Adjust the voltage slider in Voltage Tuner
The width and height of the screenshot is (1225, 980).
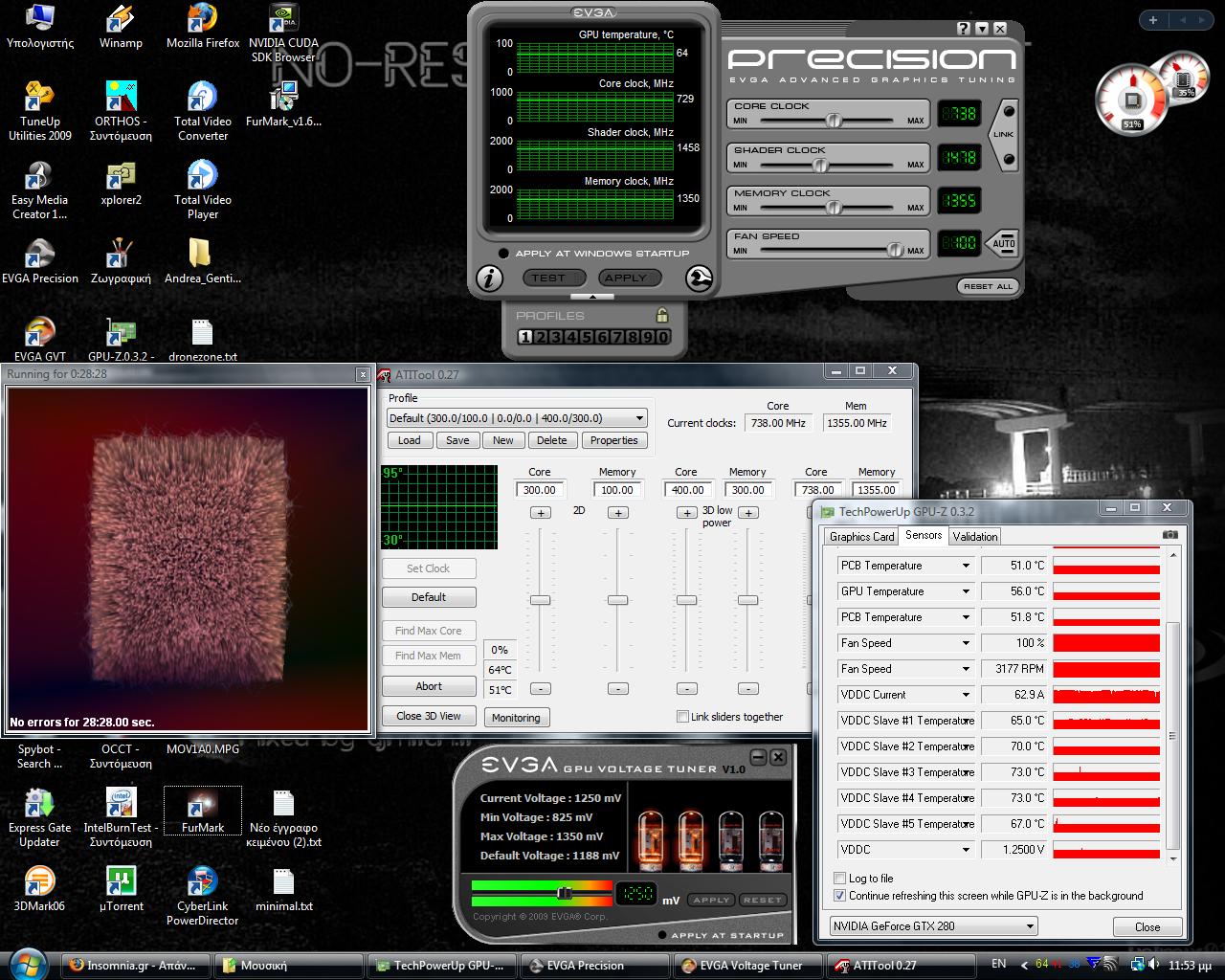[x=565, y=893]
